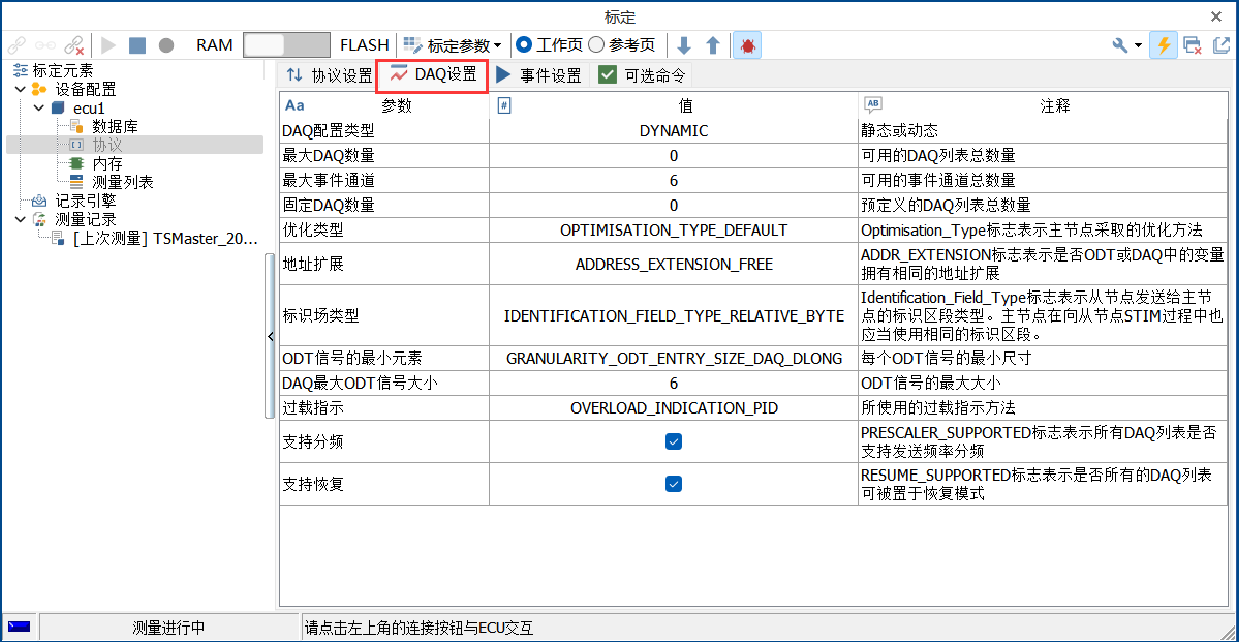Click the disconnect link icon with red X
Viewport: 1239px width, 642px height.
pos(74,45)
